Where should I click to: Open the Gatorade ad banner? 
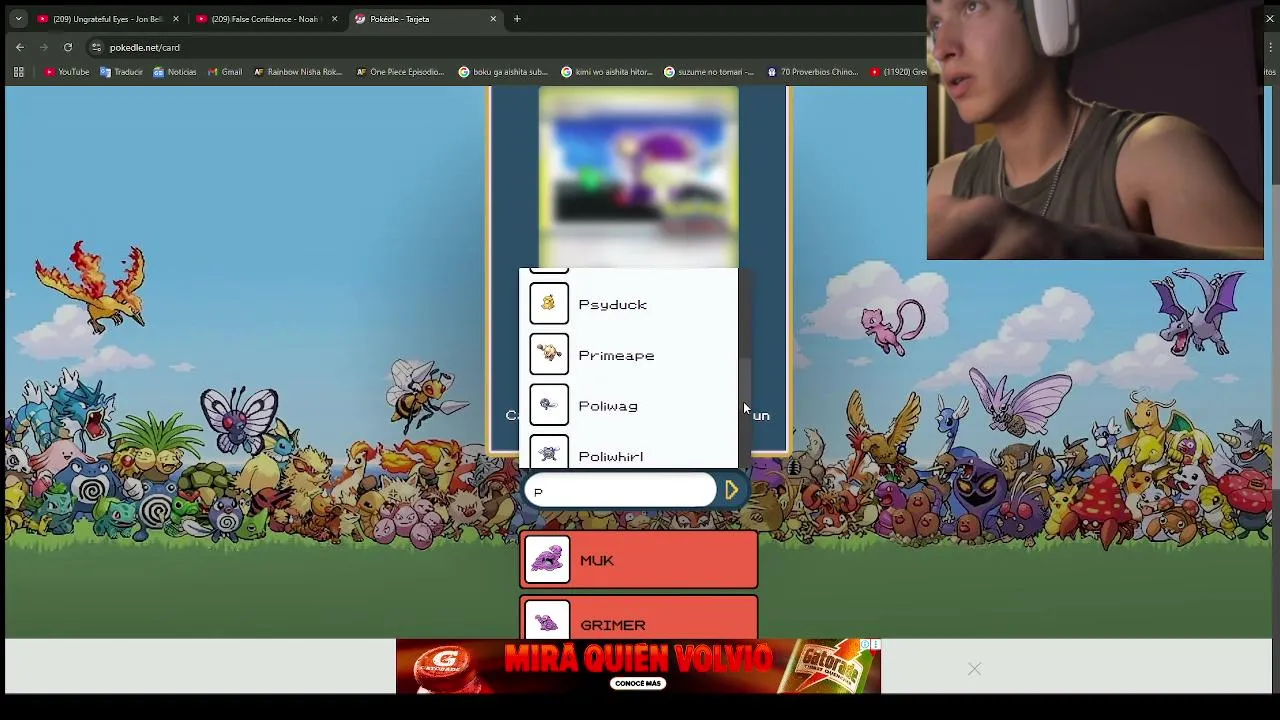click(x=638, y=666)
